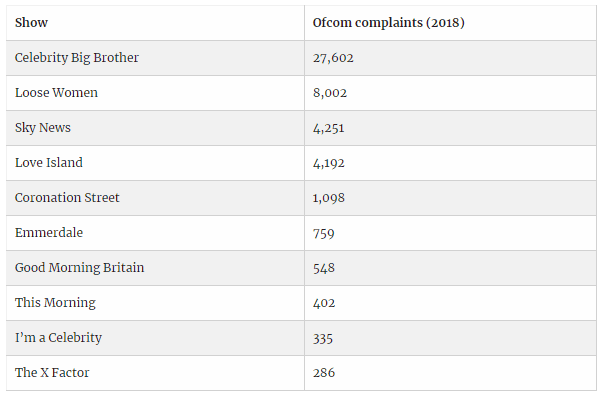Select the Emmerdale row label

click(x=49, y=232)
